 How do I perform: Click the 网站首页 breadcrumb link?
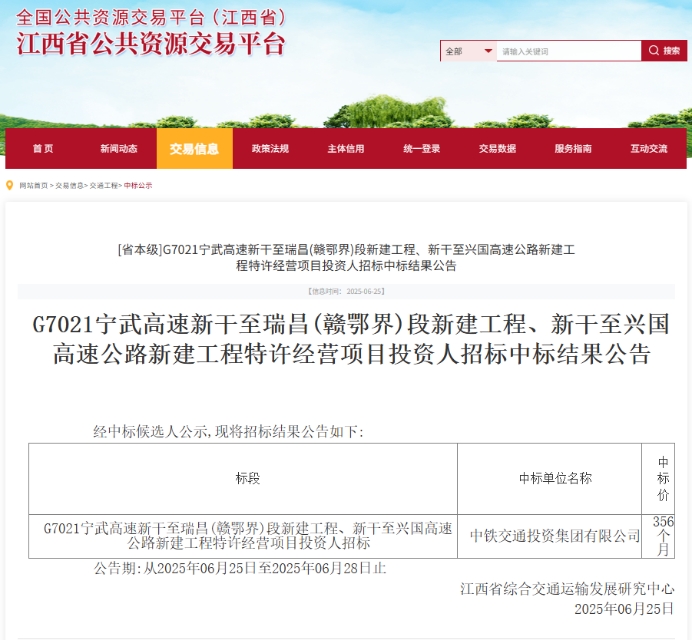click(33, 186)
